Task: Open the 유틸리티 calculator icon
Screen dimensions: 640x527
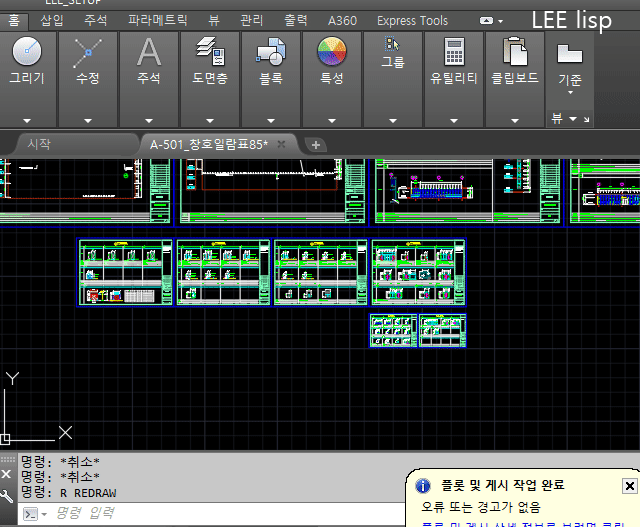Action: pos(454,51)
